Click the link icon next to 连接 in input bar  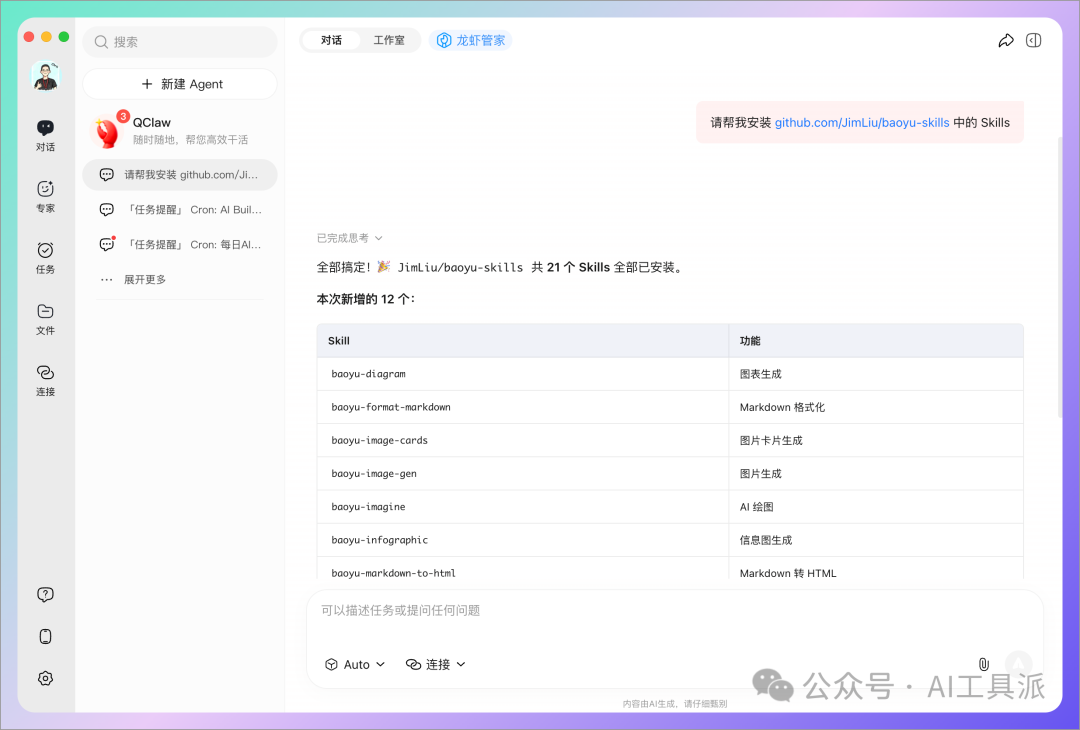tap(413, 665)
